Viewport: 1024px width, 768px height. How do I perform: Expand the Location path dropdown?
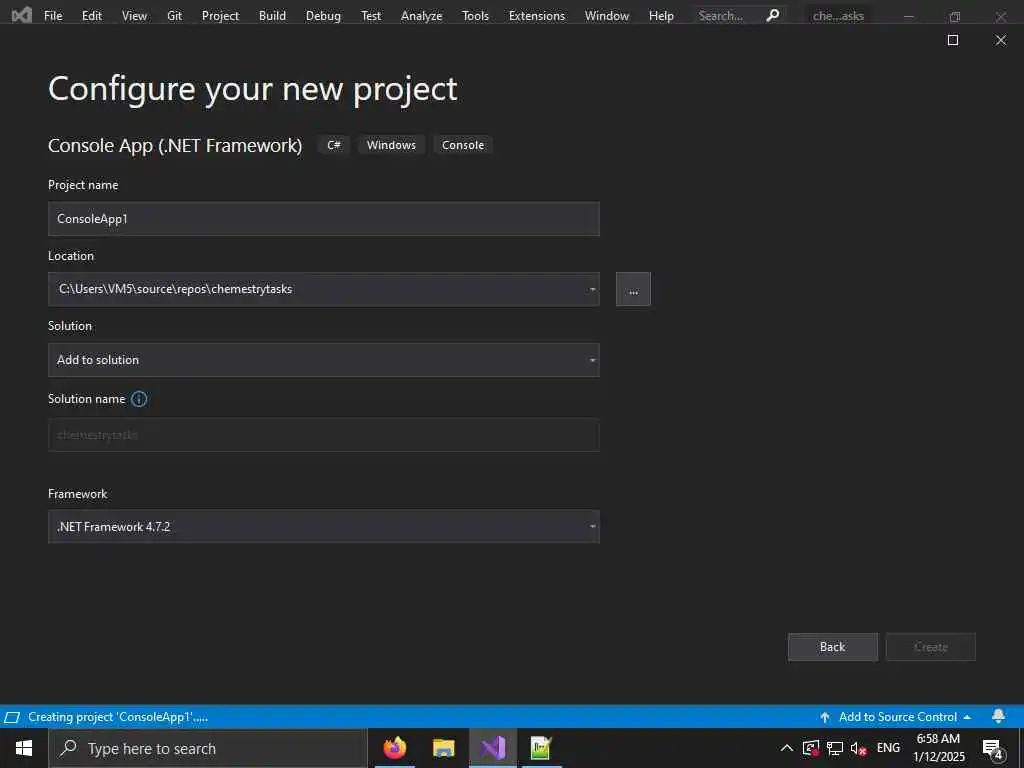tap(592, 289)
